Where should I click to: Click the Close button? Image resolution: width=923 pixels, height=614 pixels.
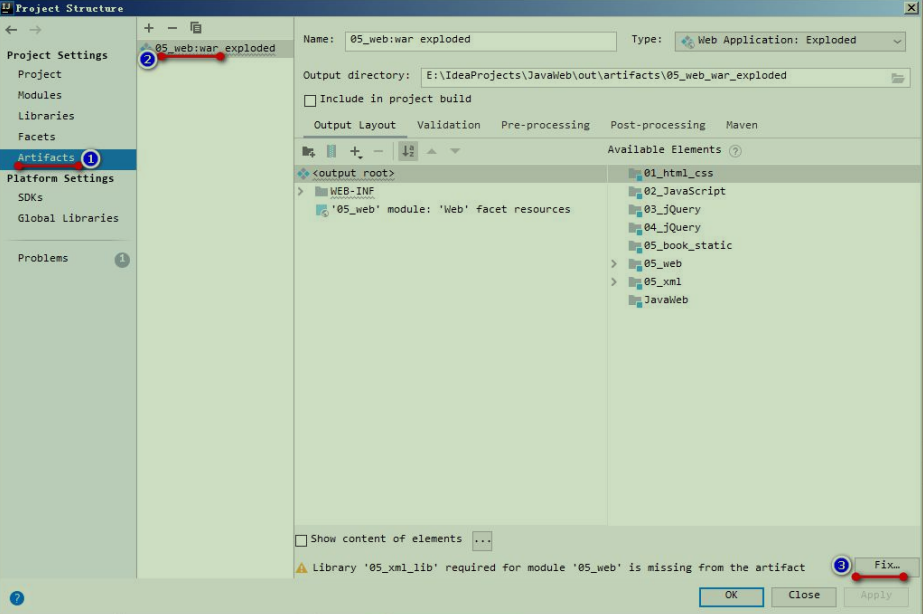click(804, 596)
